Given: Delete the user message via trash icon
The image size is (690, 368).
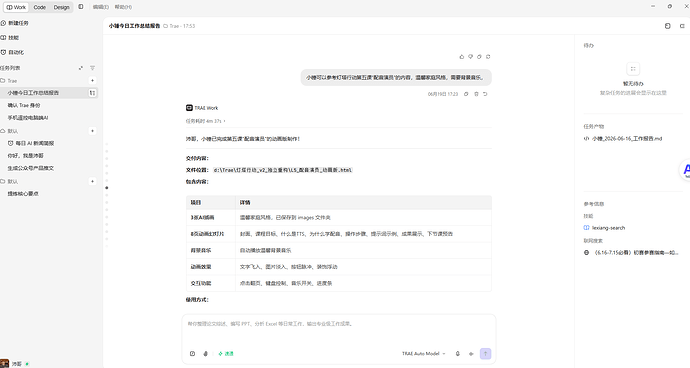Looking at the screenshot, I should 476,94.
